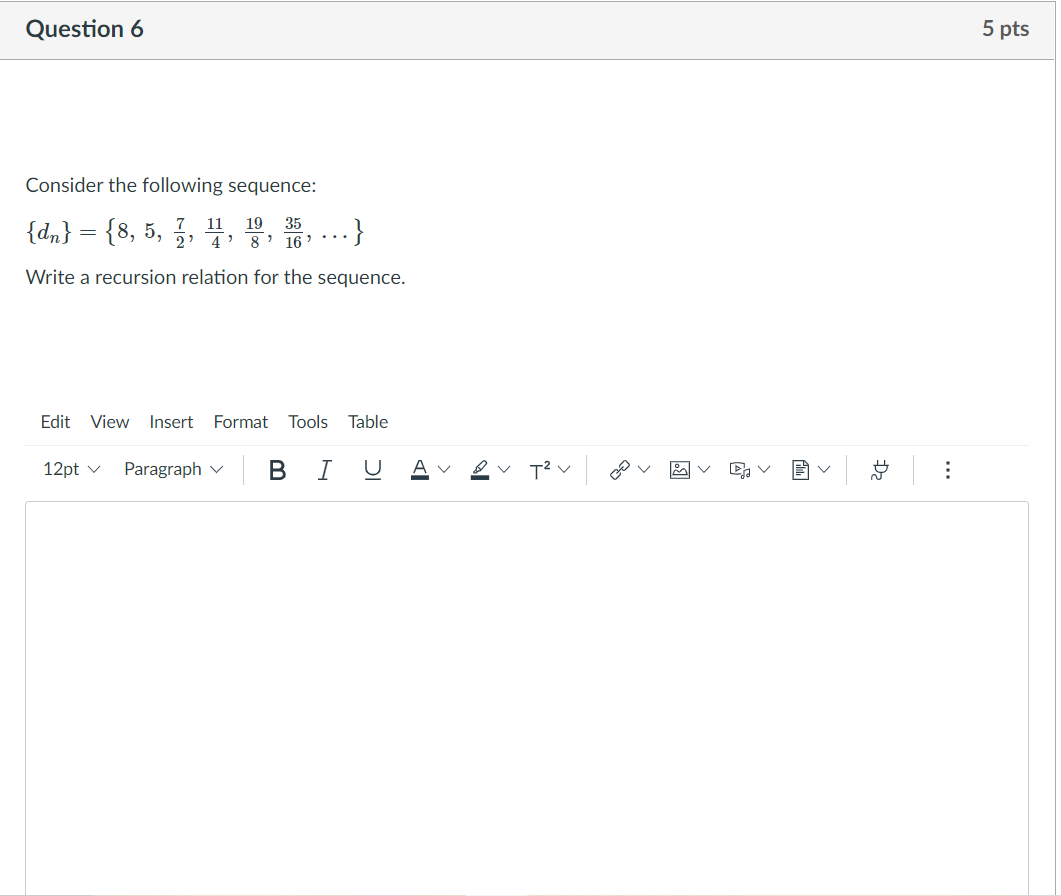The width and height of the screenshot is (1061, 896).
Task: Insert a hyperlink using the link icon
Action: 620,469
